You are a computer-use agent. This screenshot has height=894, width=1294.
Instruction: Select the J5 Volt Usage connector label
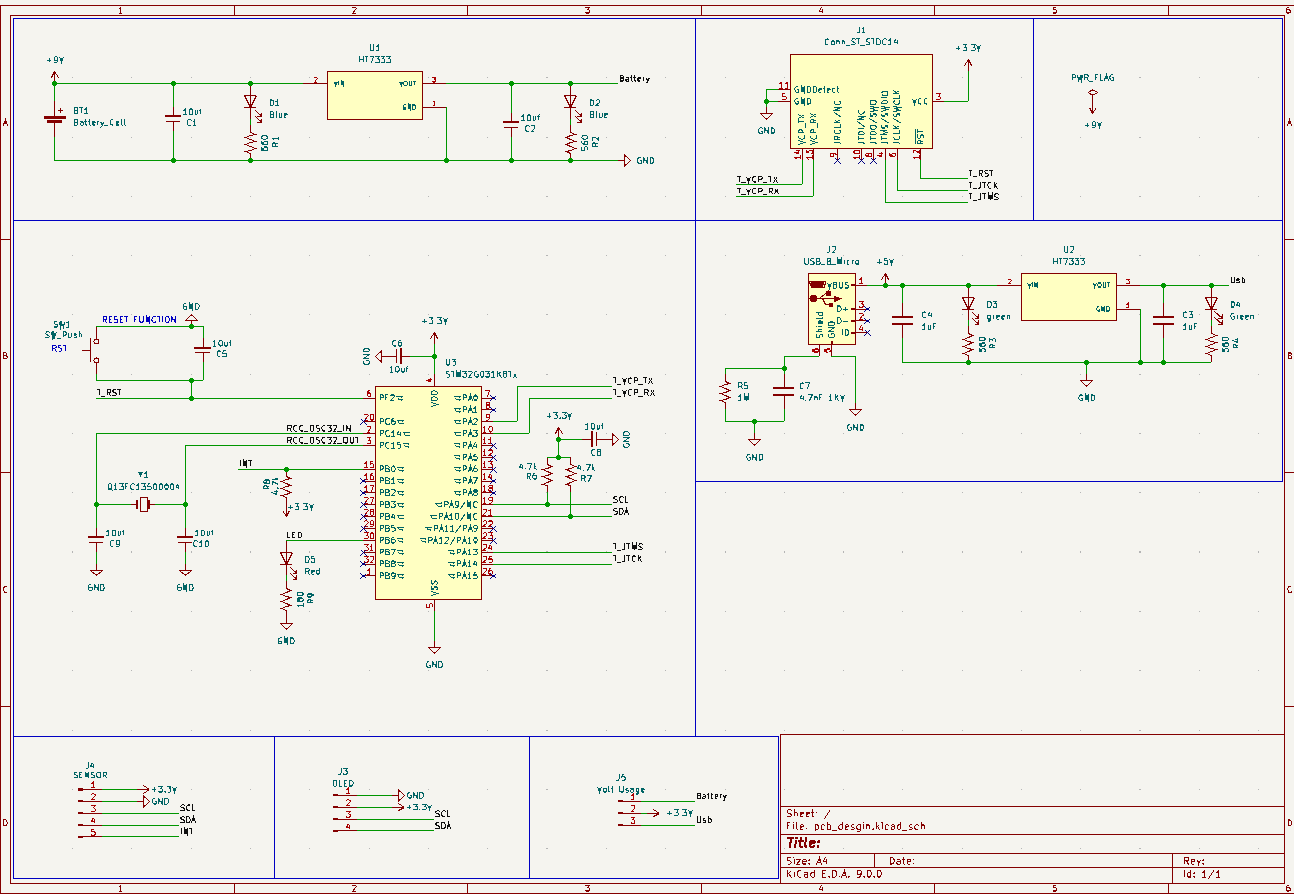click(x=620, y=789)
